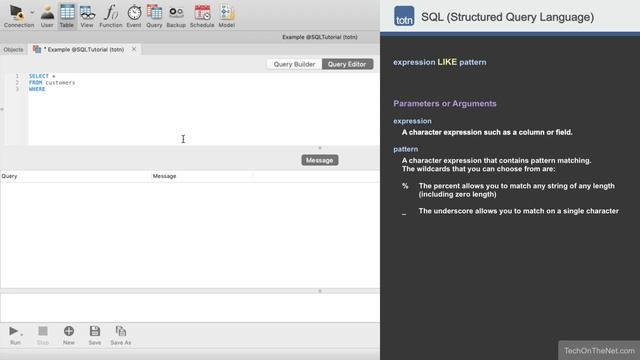Click the SELECT keyword on line 1
640x360 pixels.
[39, 76]
